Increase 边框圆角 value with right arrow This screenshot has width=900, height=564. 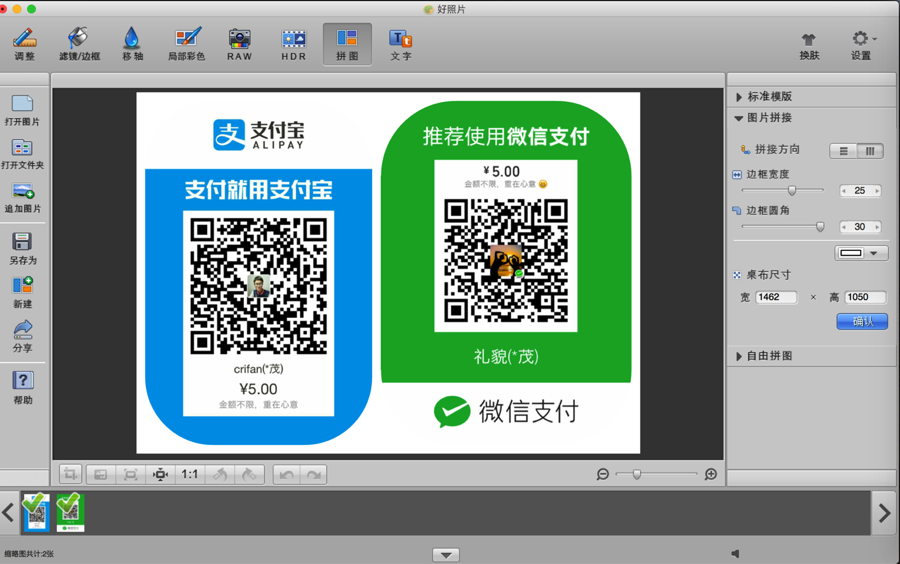click(x=877, y=227)
